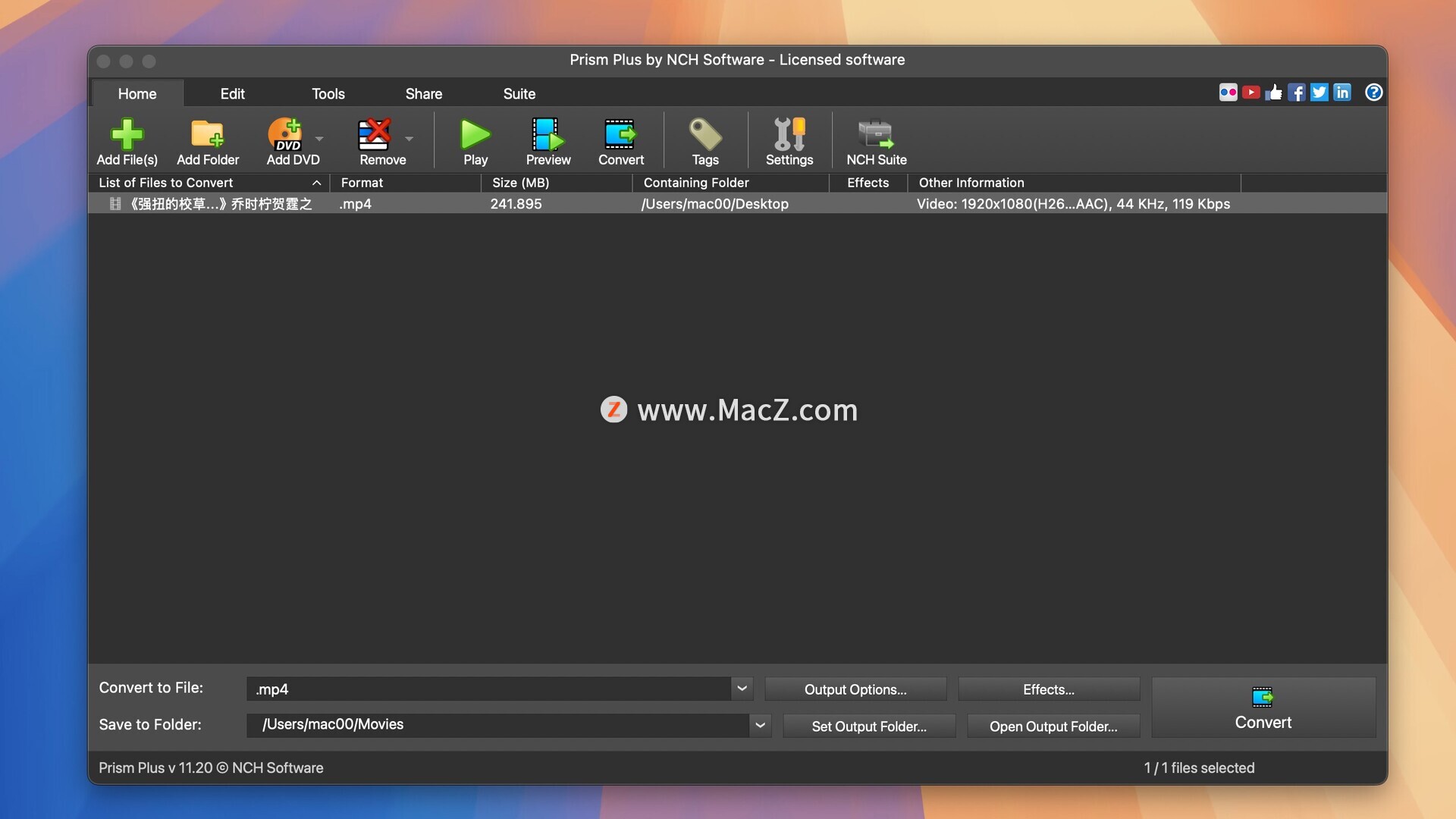
Task: Click the Convert icon in the toolbar
Action: [x=620, y=134]
